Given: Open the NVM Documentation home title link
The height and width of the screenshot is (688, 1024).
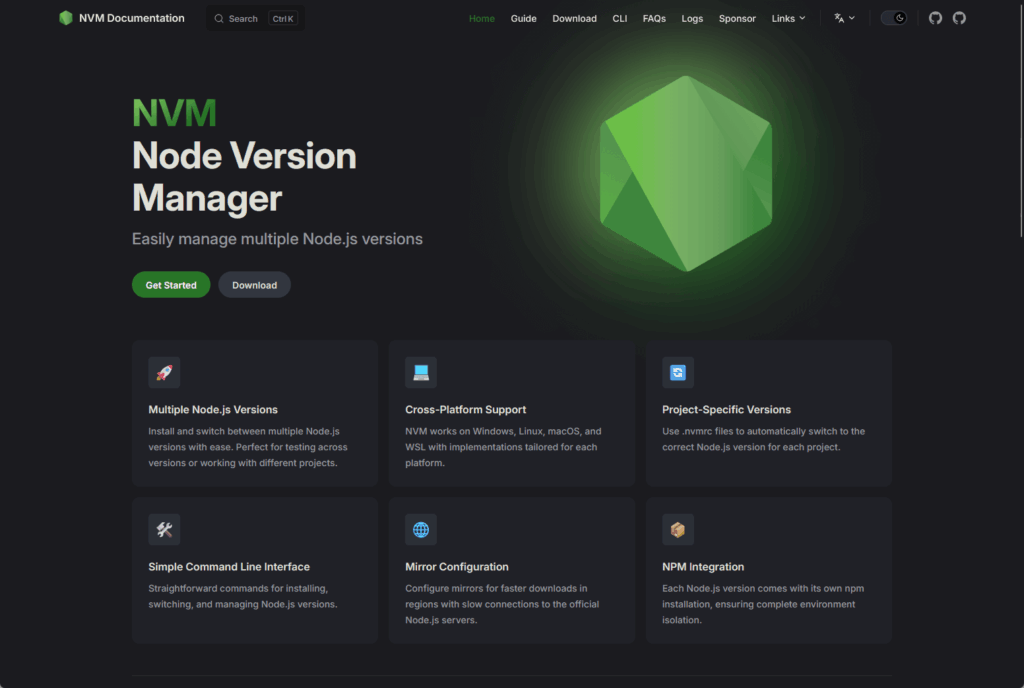Looking at the screenshot, I should [121, 18].
